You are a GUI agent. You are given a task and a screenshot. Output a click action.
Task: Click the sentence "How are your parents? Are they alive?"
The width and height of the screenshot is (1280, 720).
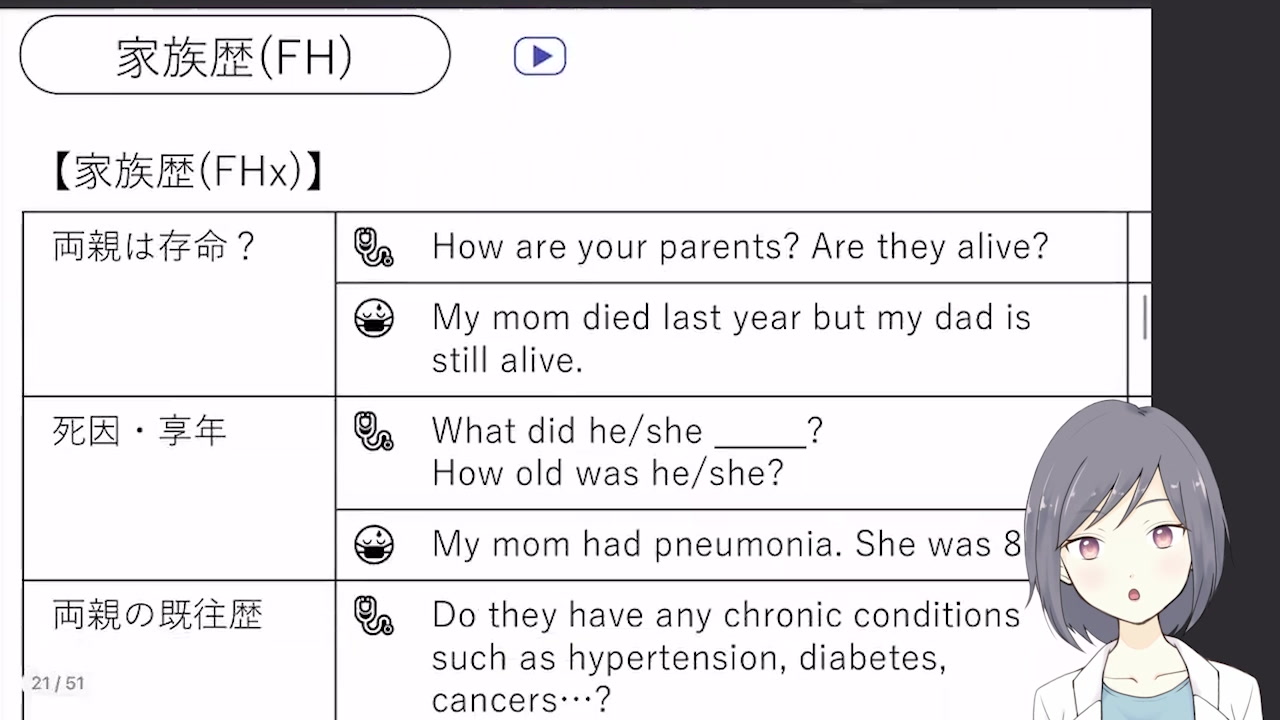[x=740, y=247]
